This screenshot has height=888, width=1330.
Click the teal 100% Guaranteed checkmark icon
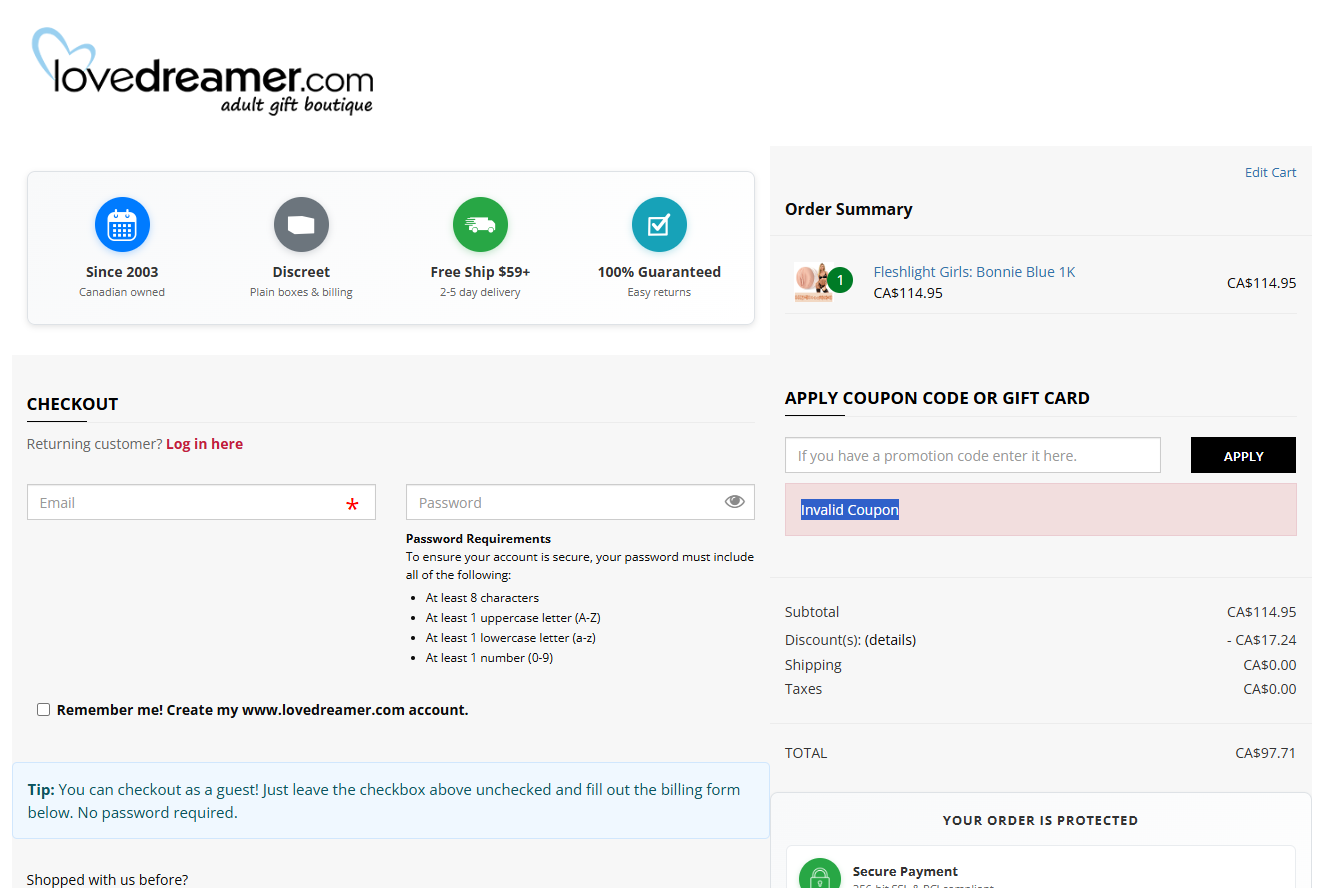coord(659,225)
